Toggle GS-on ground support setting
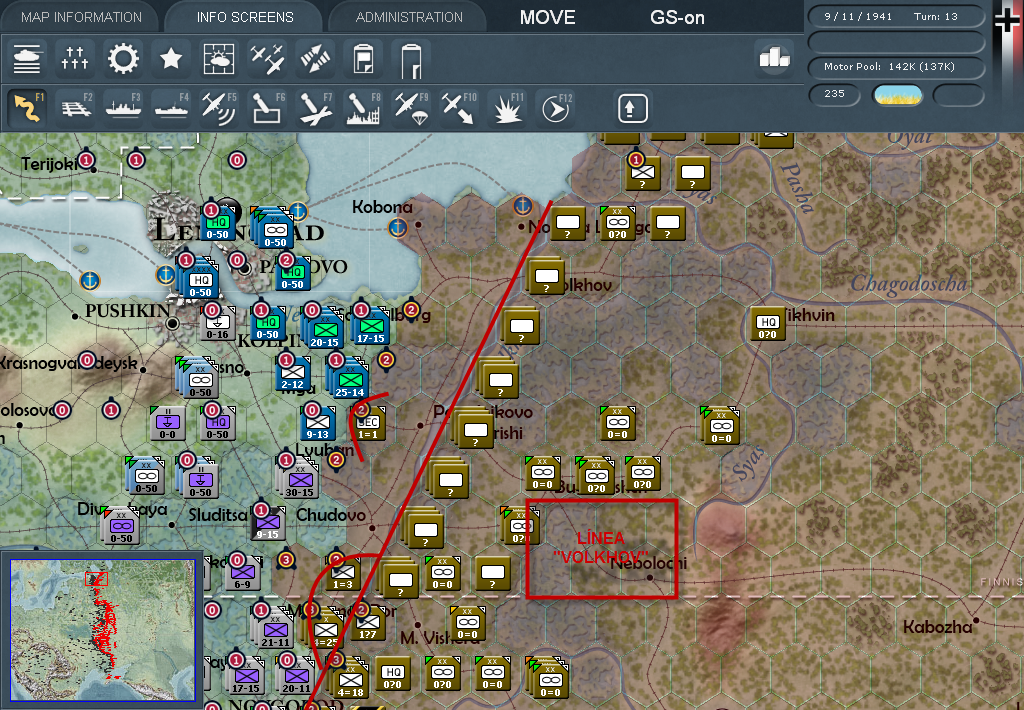This screenshot has height=710, width=1024. (x=677, y=18)
